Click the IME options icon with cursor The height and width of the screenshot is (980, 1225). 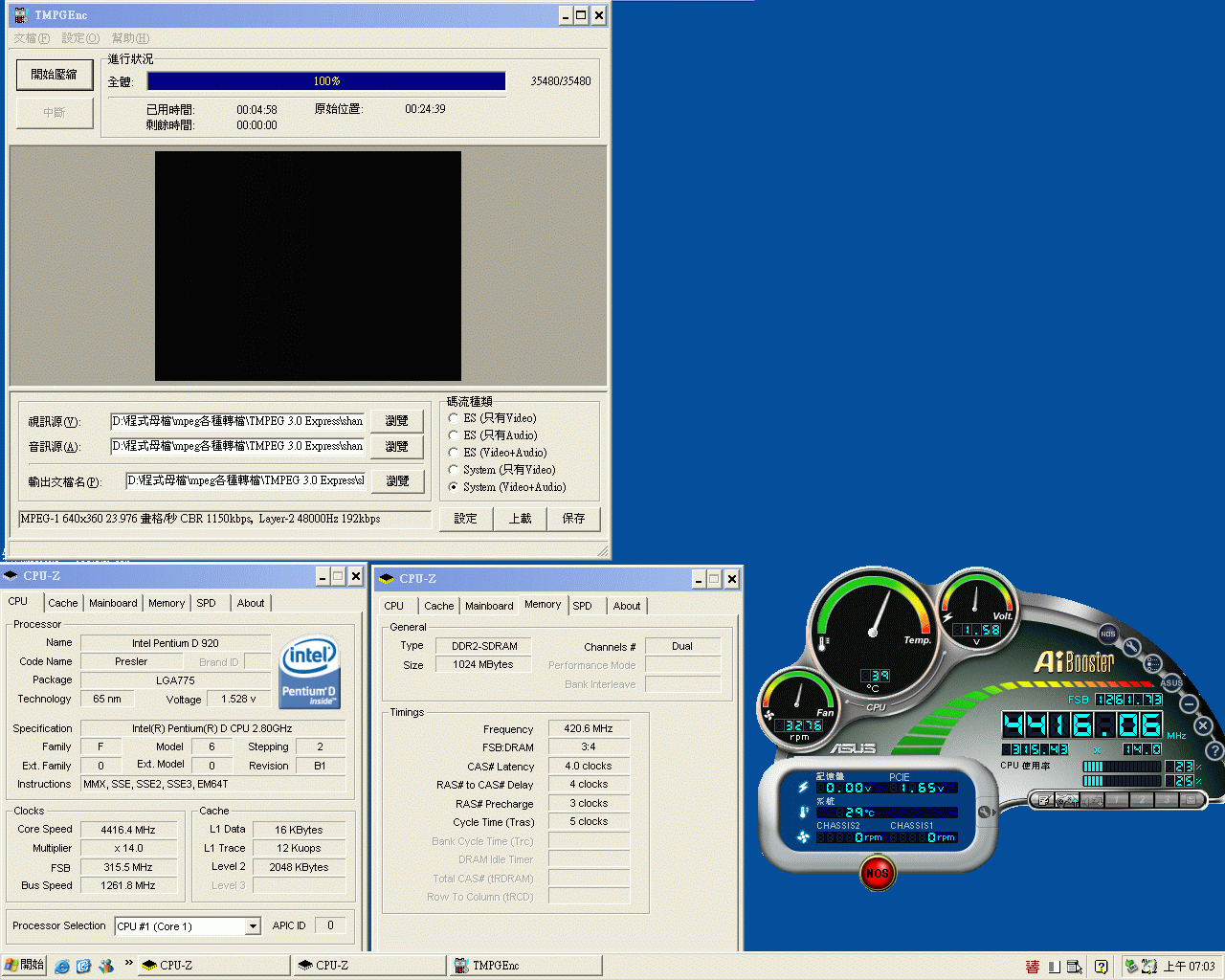click(x=1075, y=967)
